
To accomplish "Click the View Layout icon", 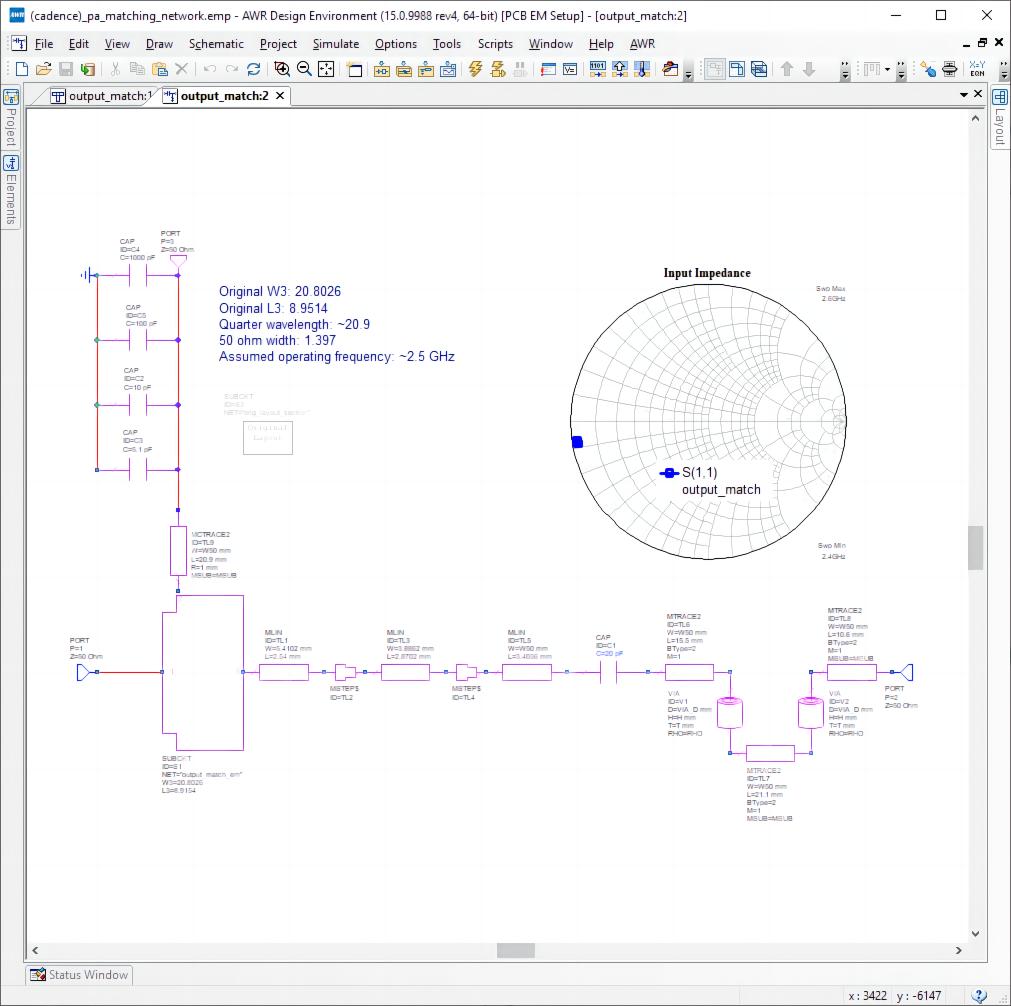I will coord(737,69).
